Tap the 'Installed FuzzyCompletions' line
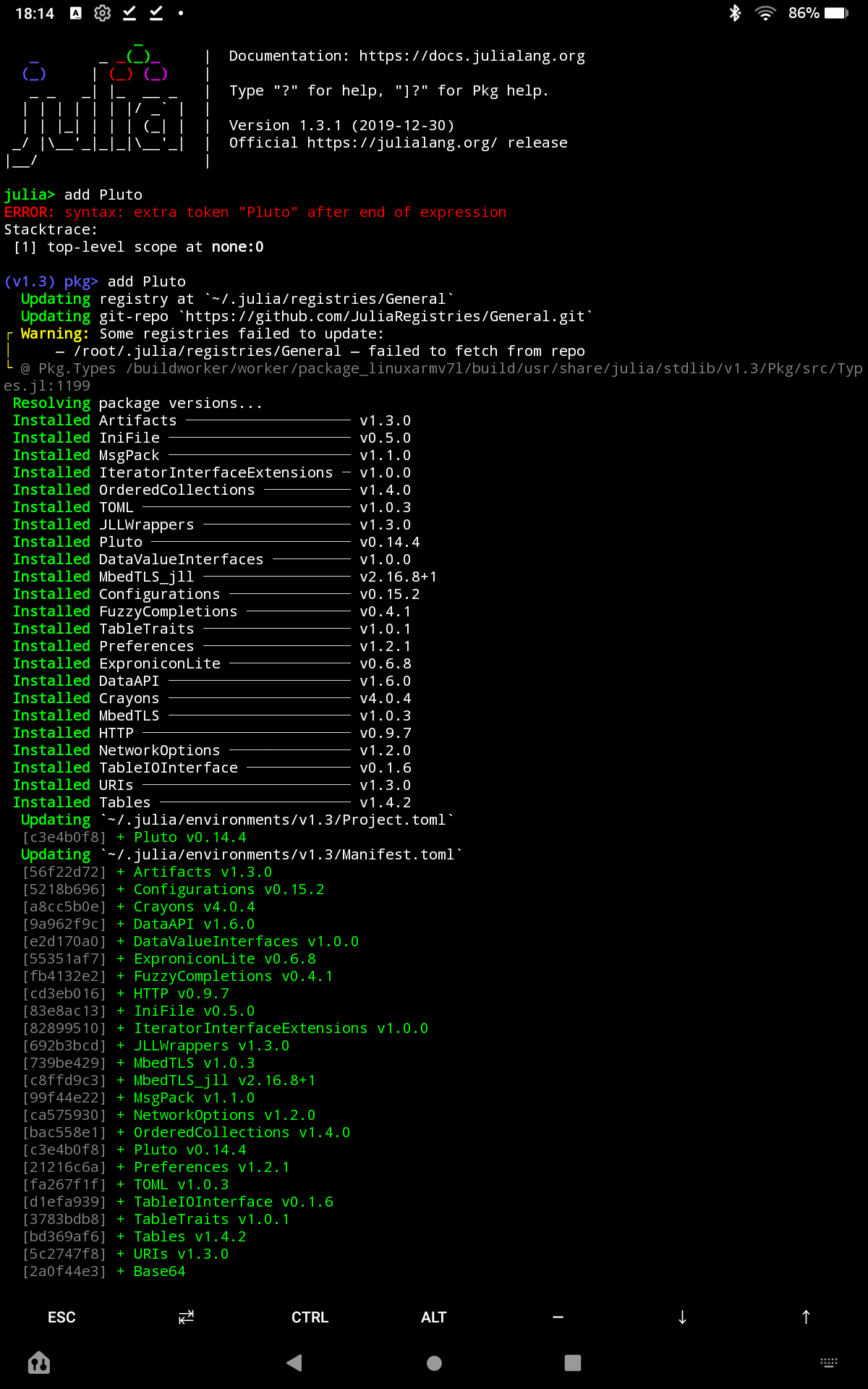The width and height of the screenshot is (868, 1389). click(x=212, y=611)
